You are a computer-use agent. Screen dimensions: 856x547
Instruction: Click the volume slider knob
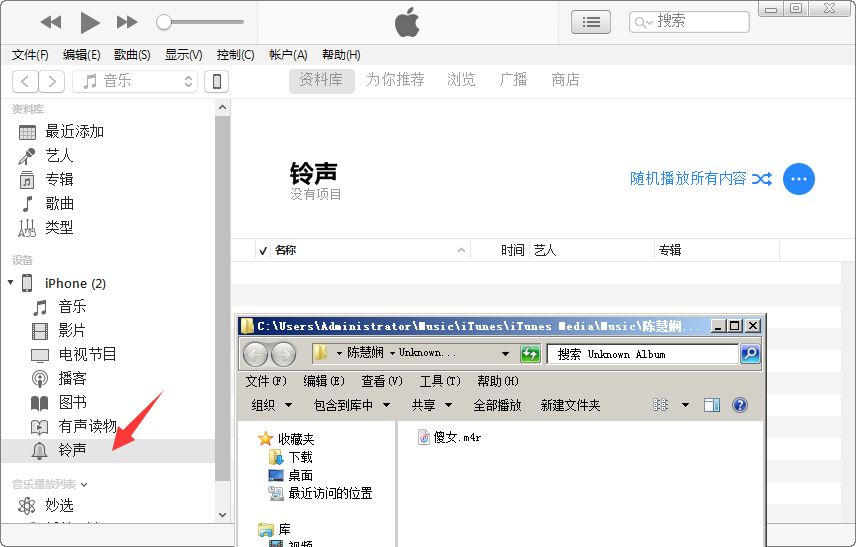click(164, 22)
